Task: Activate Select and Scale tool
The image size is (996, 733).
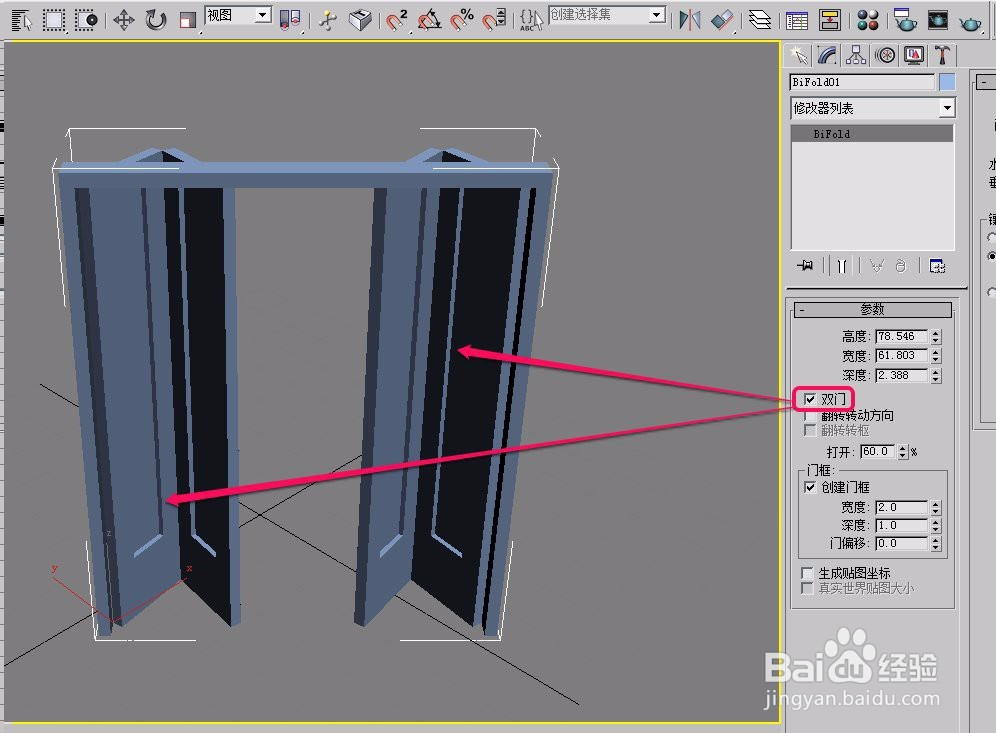Action: 187,20
